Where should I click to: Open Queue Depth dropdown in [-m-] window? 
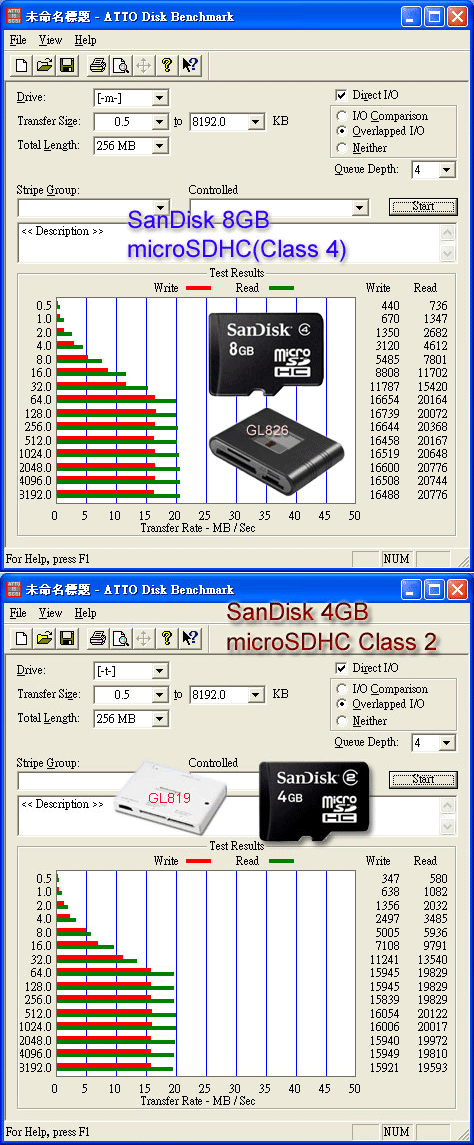click(448, 170)
